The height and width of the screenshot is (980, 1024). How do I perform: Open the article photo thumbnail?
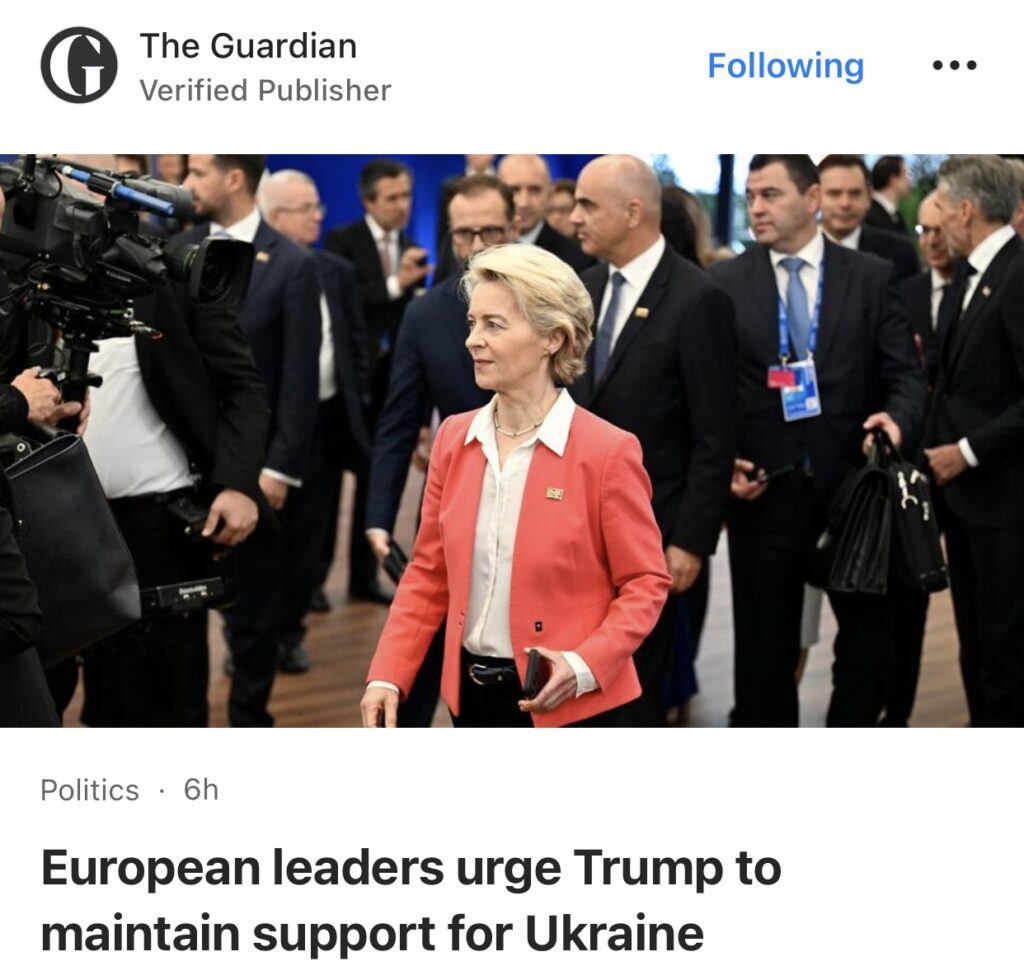pyautogui.click(x=512, y=441)
